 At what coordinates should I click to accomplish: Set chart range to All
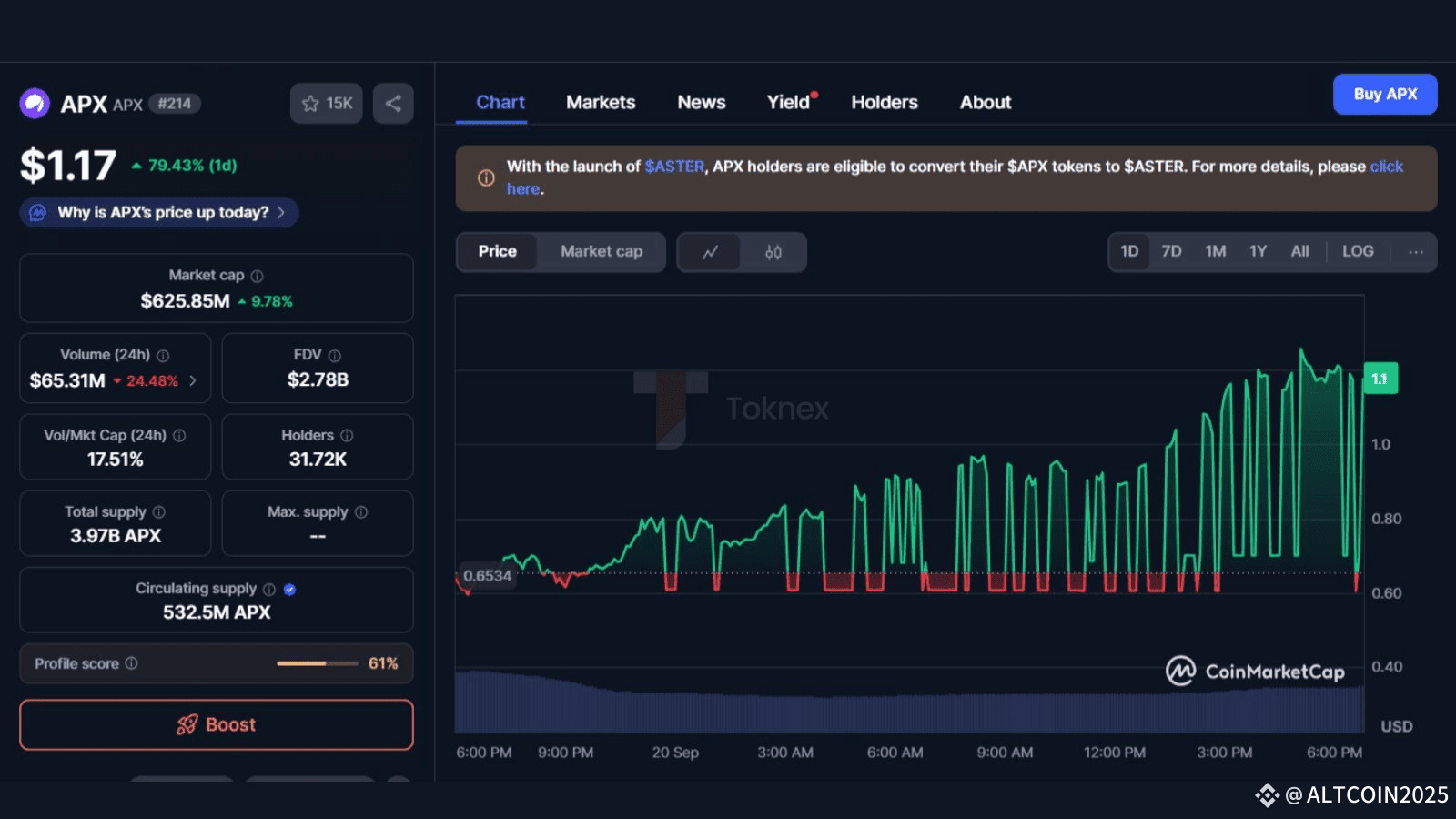(1299, 252)
